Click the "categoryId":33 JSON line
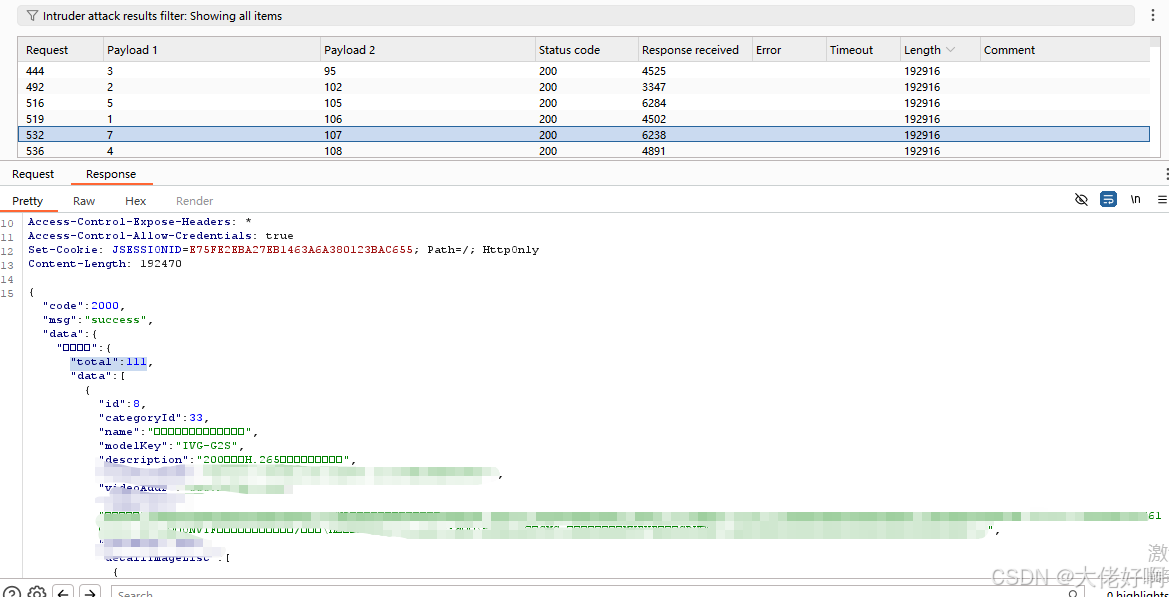The image size is (1169, 597). pyautogui.click(x=153, y=417)
